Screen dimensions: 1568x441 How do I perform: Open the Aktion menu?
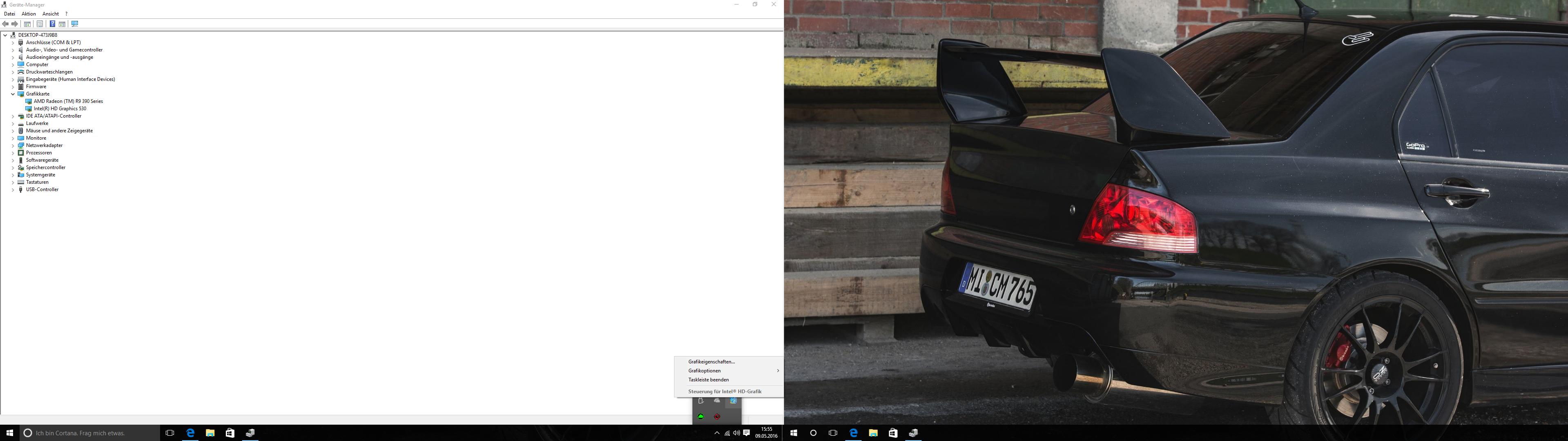(x=29, y=13)
